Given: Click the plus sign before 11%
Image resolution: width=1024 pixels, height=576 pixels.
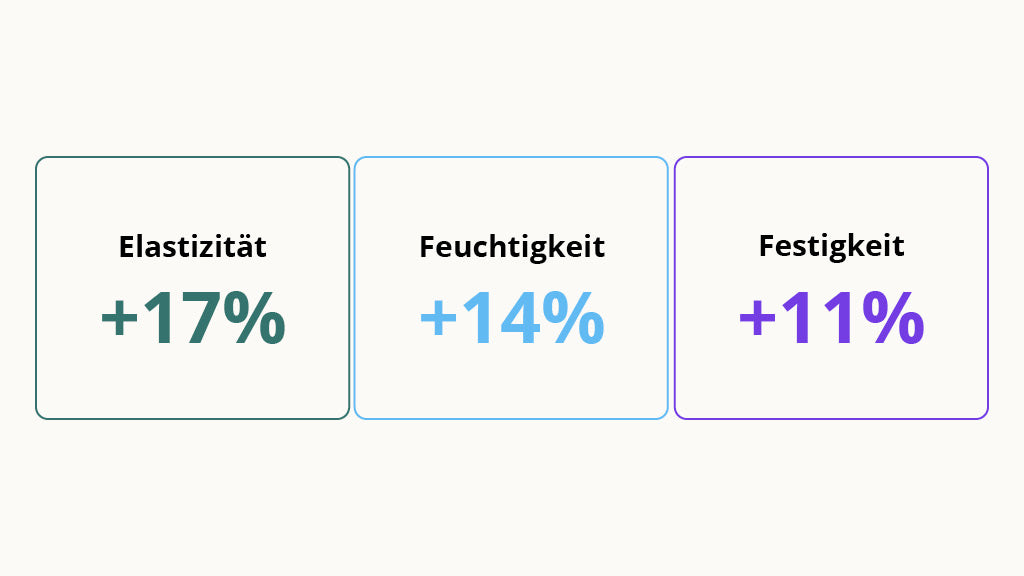Looking at the screenshot, I should coord(757,319).
